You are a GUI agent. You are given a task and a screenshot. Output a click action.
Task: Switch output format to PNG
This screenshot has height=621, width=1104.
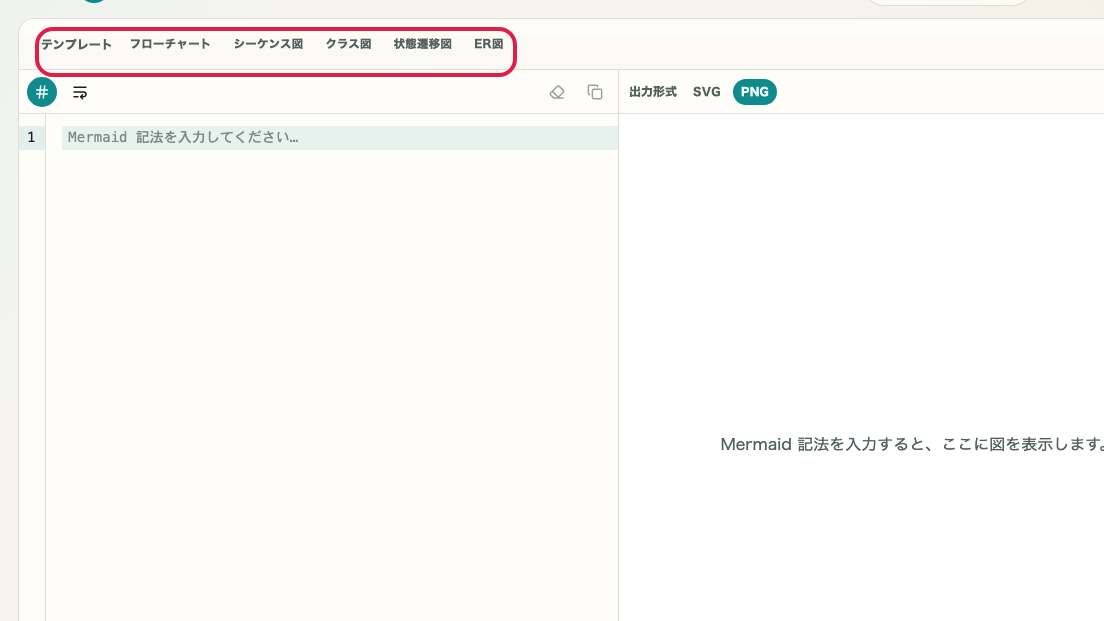(x=755, y=92)
